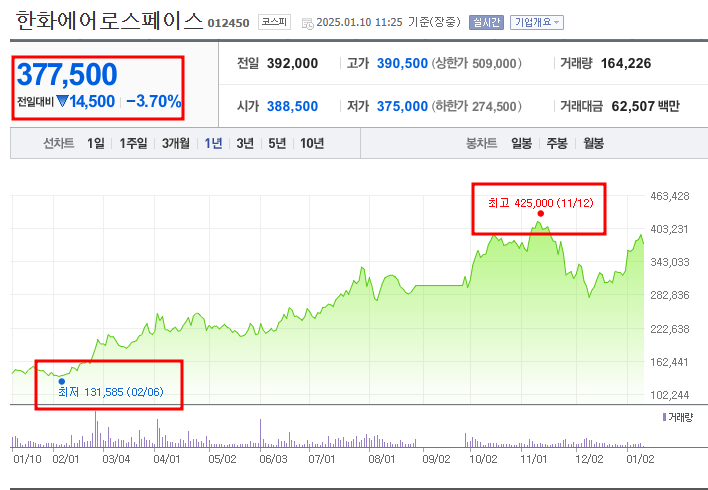Click the 고가 value 390,500

coord(402,64)
